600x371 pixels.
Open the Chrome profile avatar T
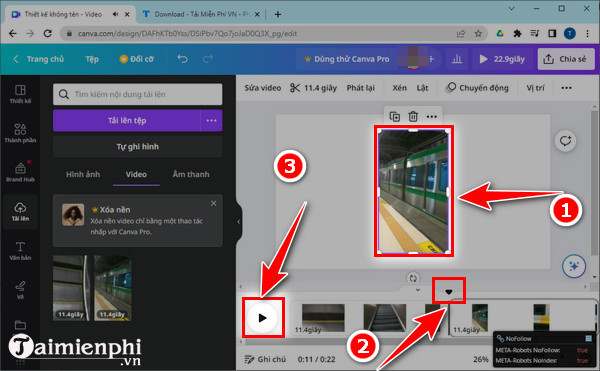tap(570, 34)
